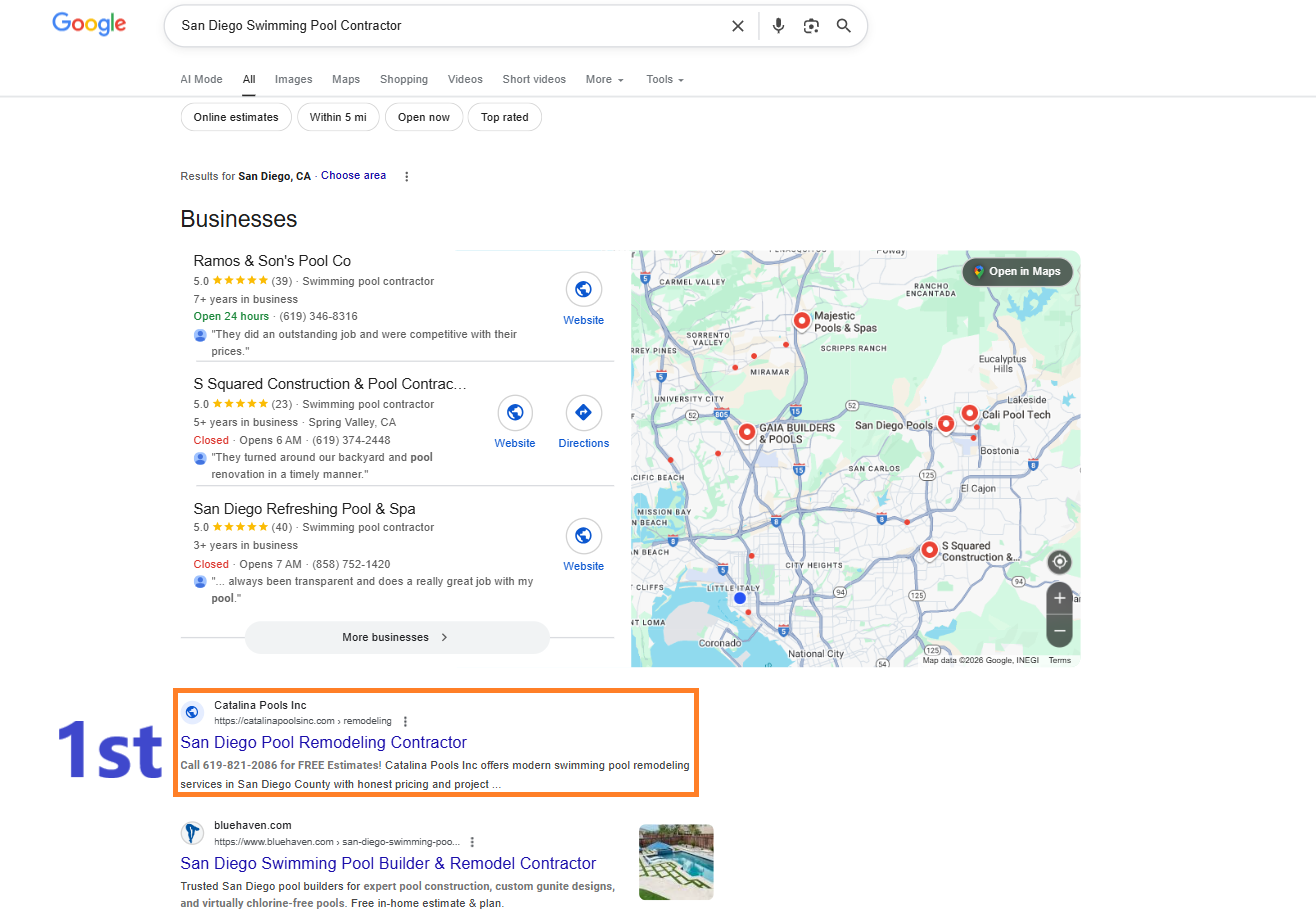Switch to Maps tab

tap(346, 79)
